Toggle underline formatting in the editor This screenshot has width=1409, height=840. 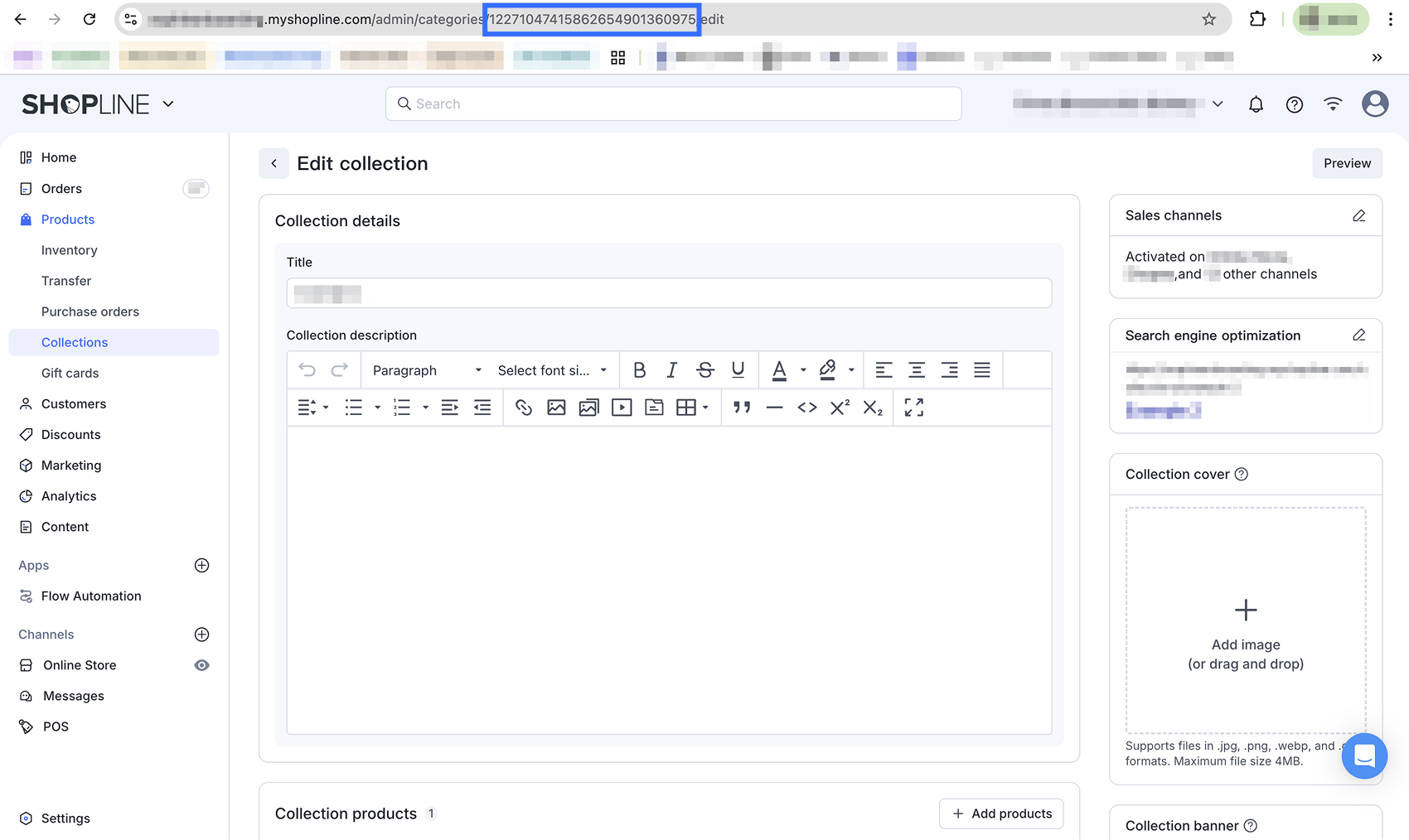(738, 369)
